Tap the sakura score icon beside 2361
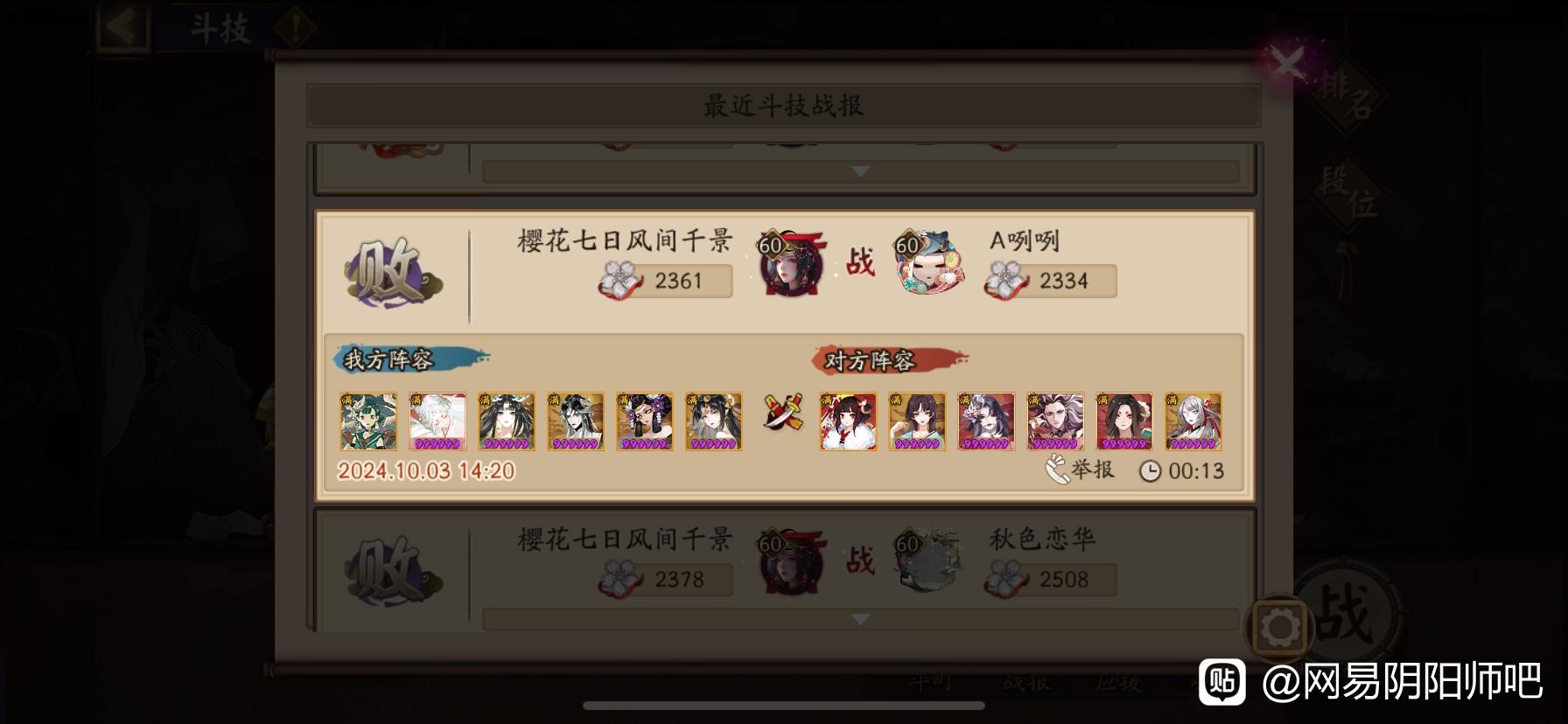The image size is (1568, 724). coord(620,280)
